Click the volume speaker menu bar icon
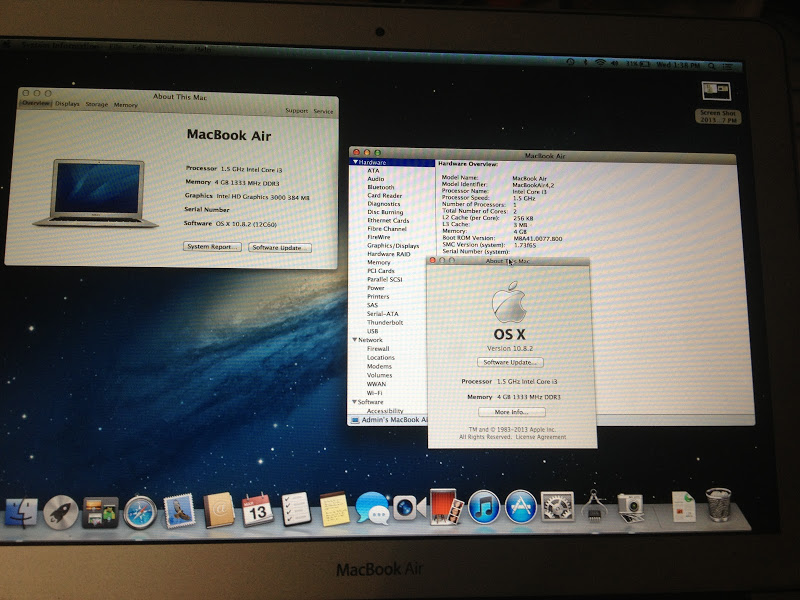800x600 pixels. 614,63
